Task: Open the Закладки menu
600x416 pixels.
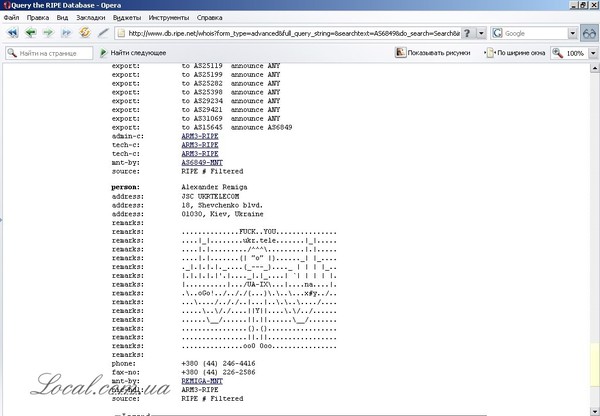Action: (91, 18)
